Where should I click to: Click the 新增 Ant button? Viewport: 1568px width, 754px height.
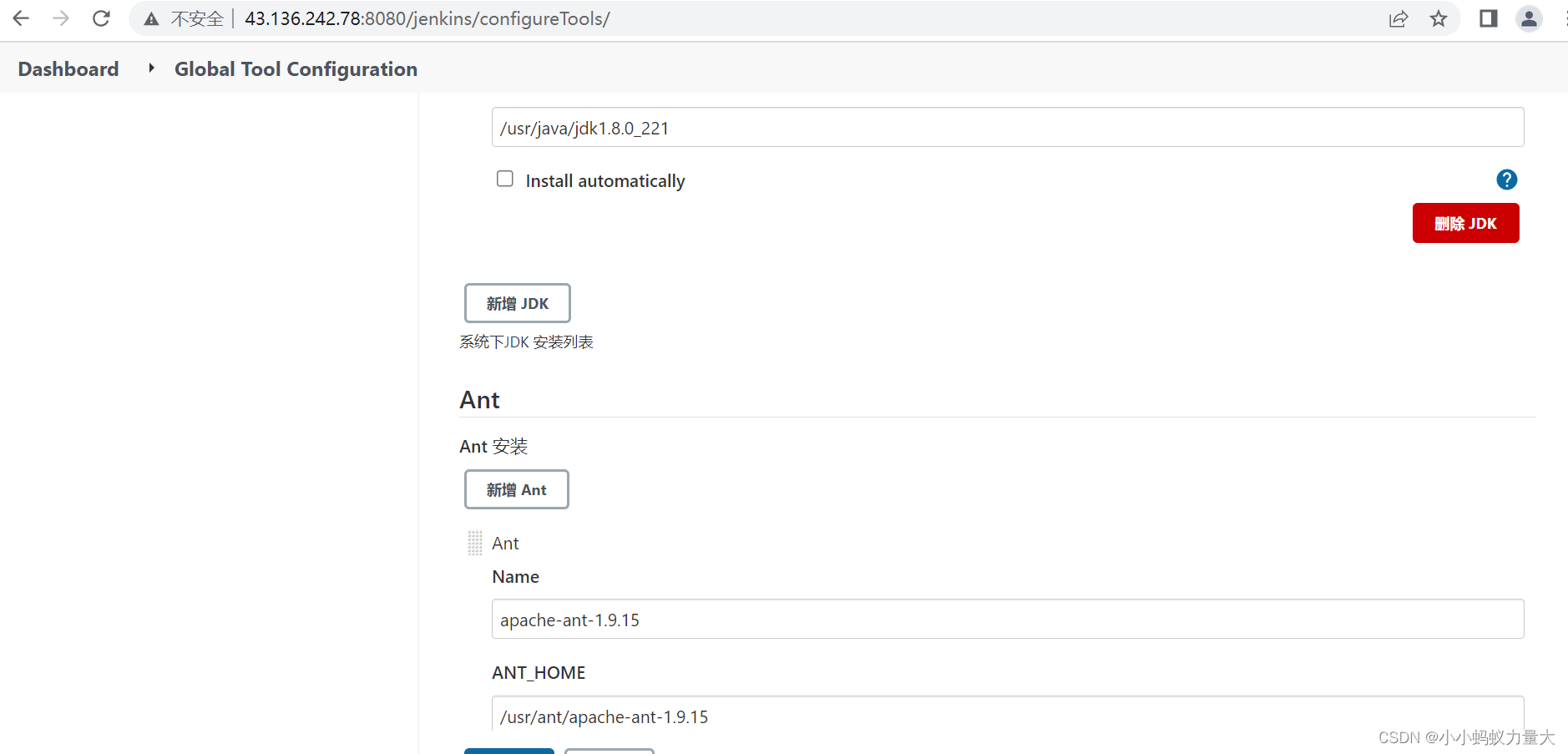pos(516,489)
